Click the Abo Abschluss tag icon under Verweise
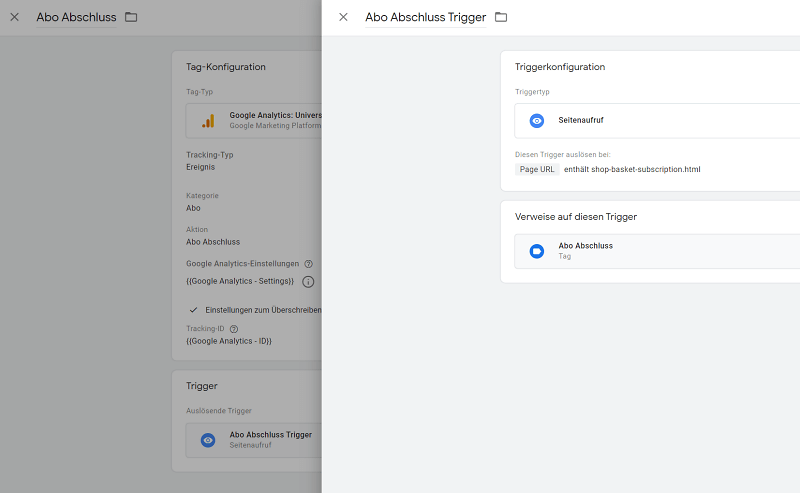The image size is (800, 493). (x=537, y=251)
